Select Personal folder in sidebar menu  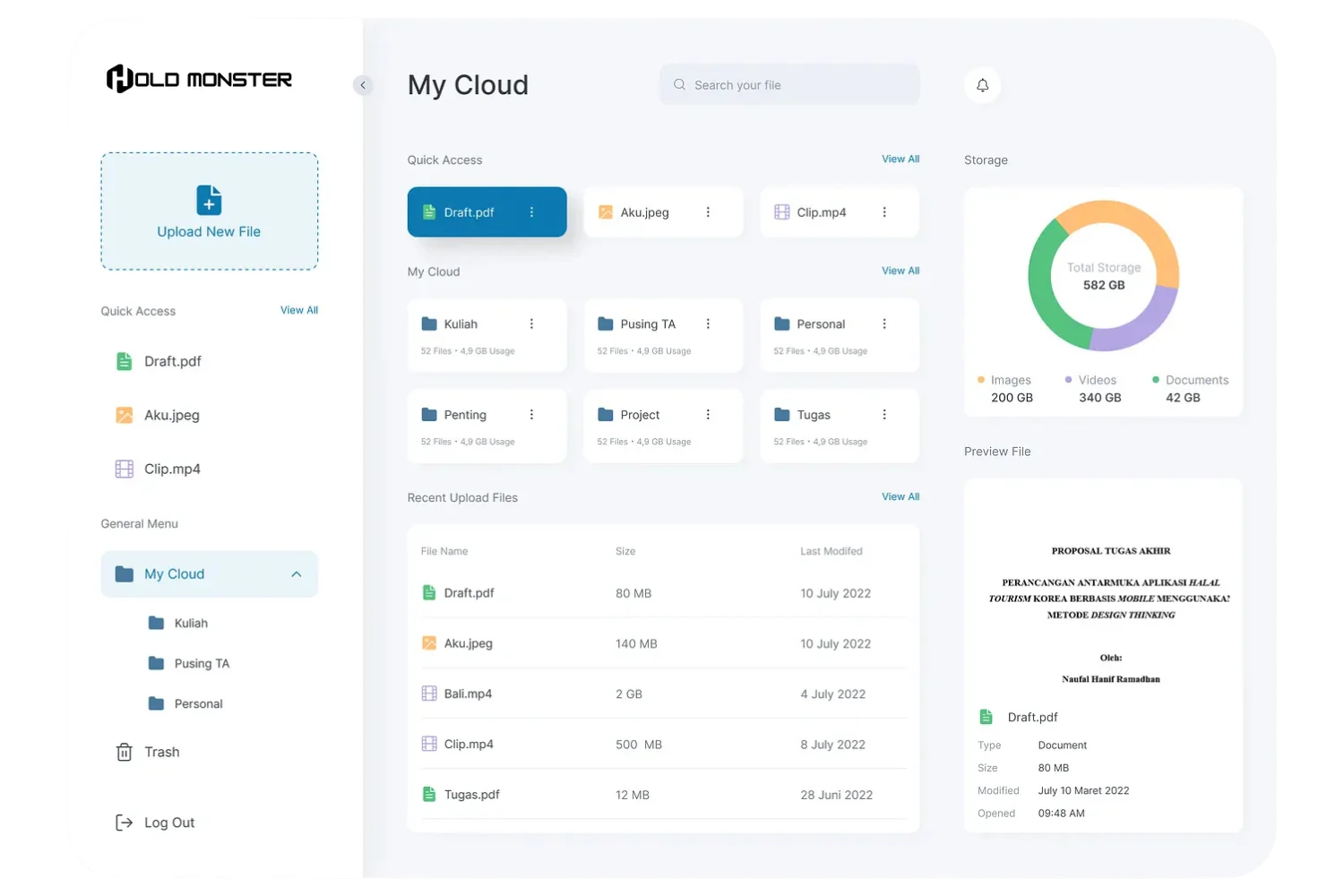[x=198, y=704]
